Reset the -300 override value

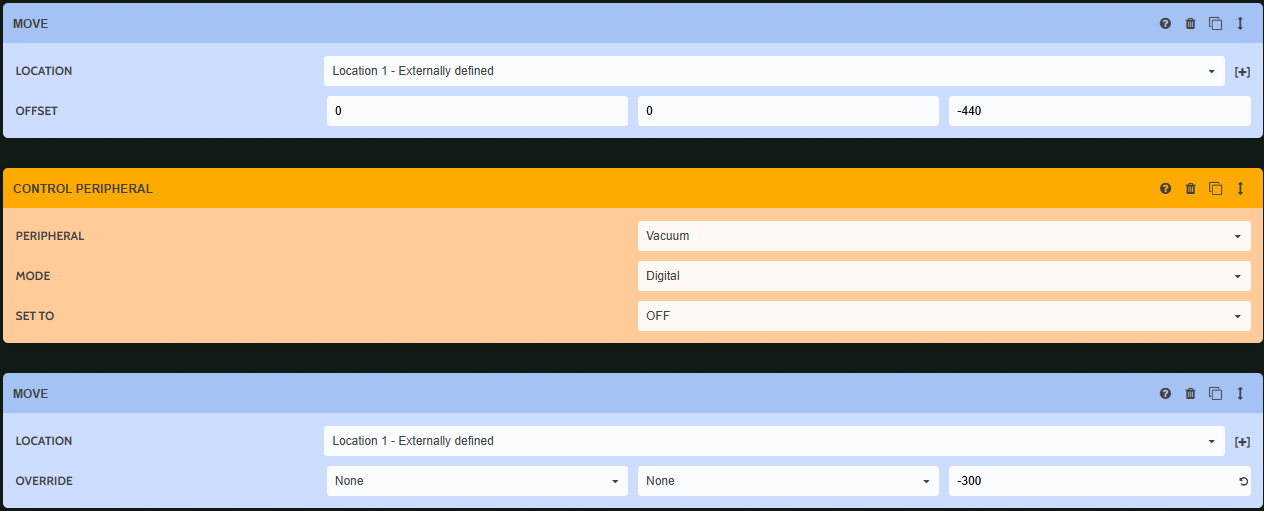click(1243, 481)
